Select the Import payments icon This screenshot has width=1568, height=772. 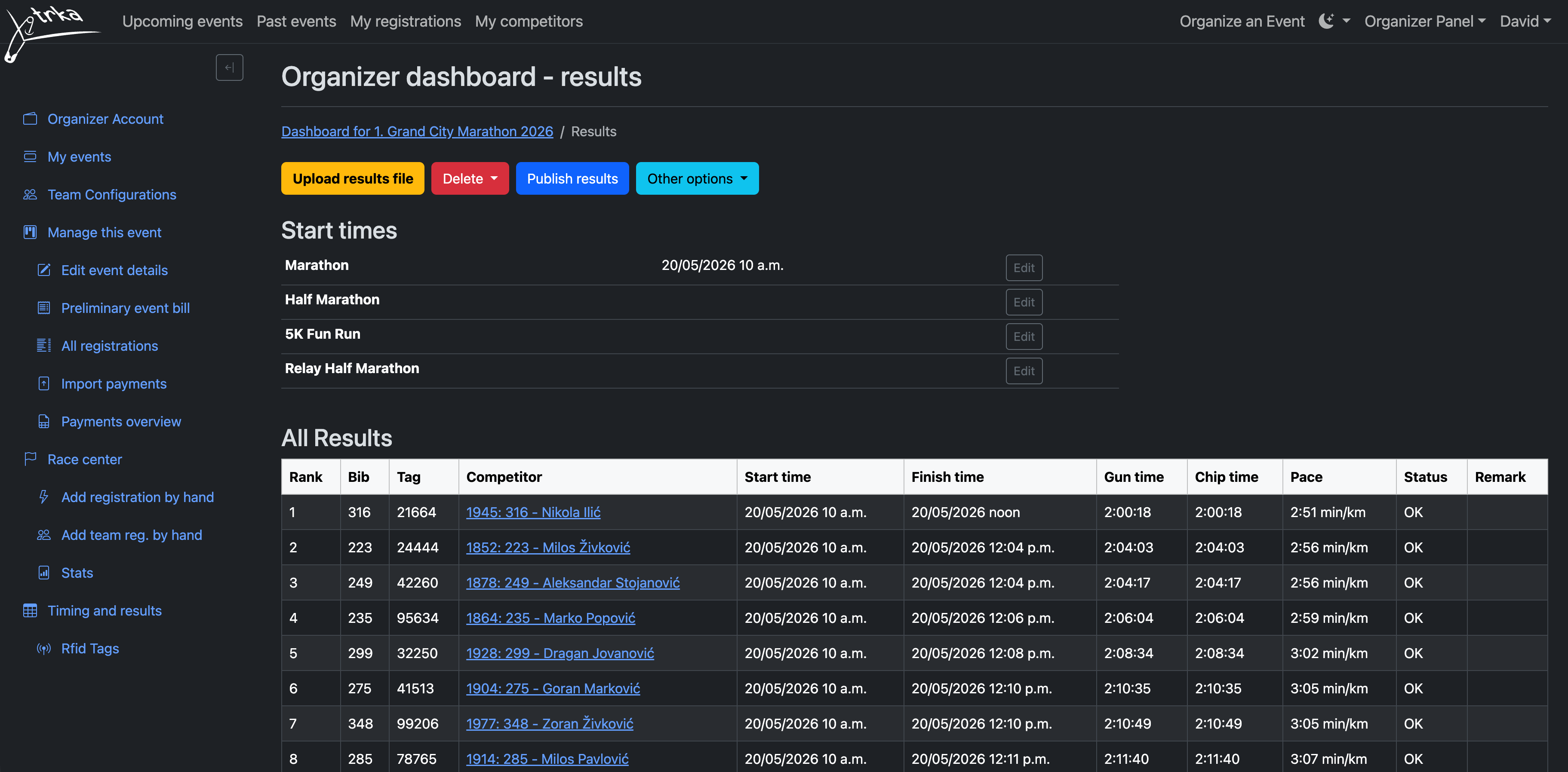(x=43, y=383)
